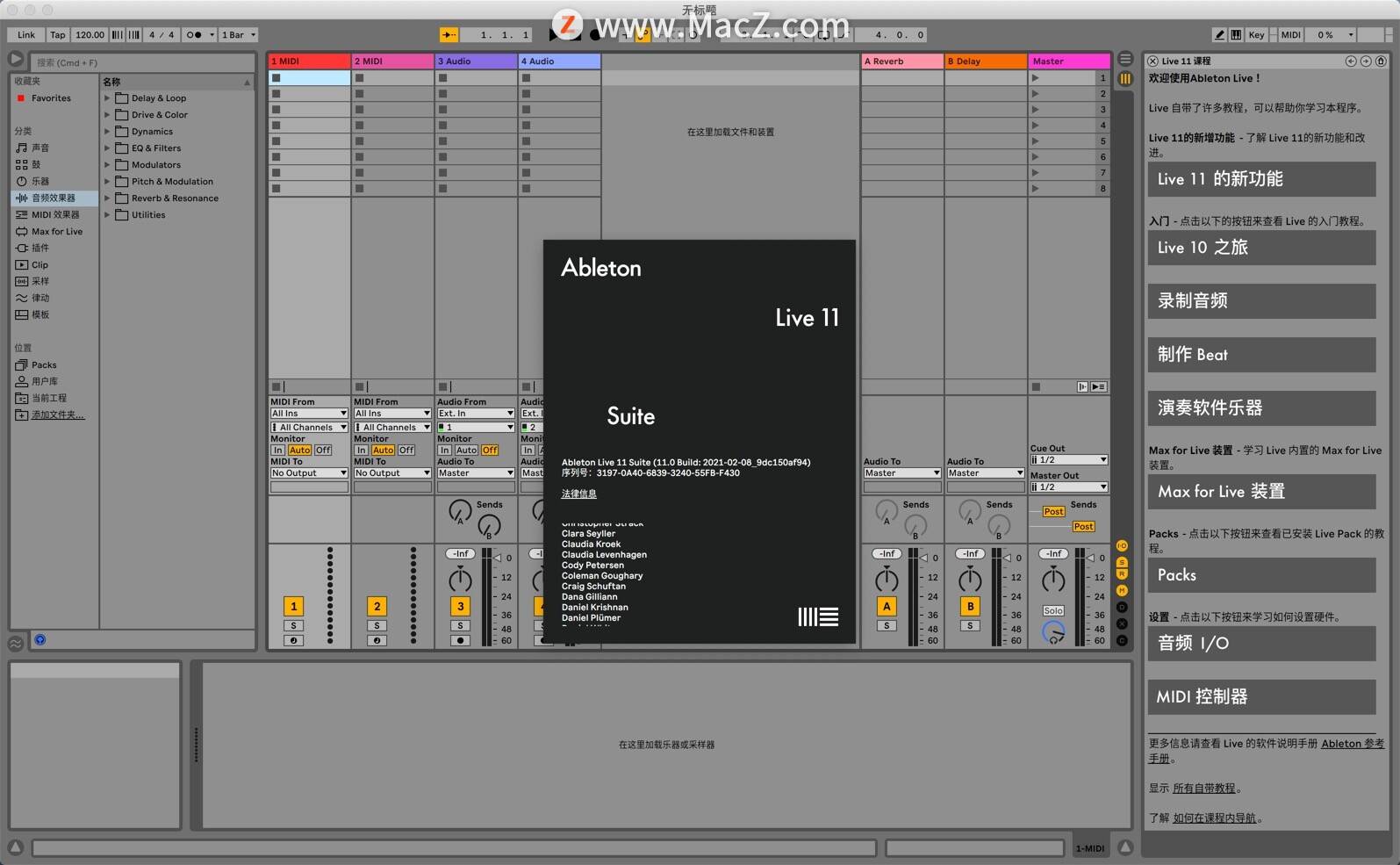The height and width of the screenshot is (865, 1400).
Task: Select the Master track header
Action: click(x=1069, y=61)
